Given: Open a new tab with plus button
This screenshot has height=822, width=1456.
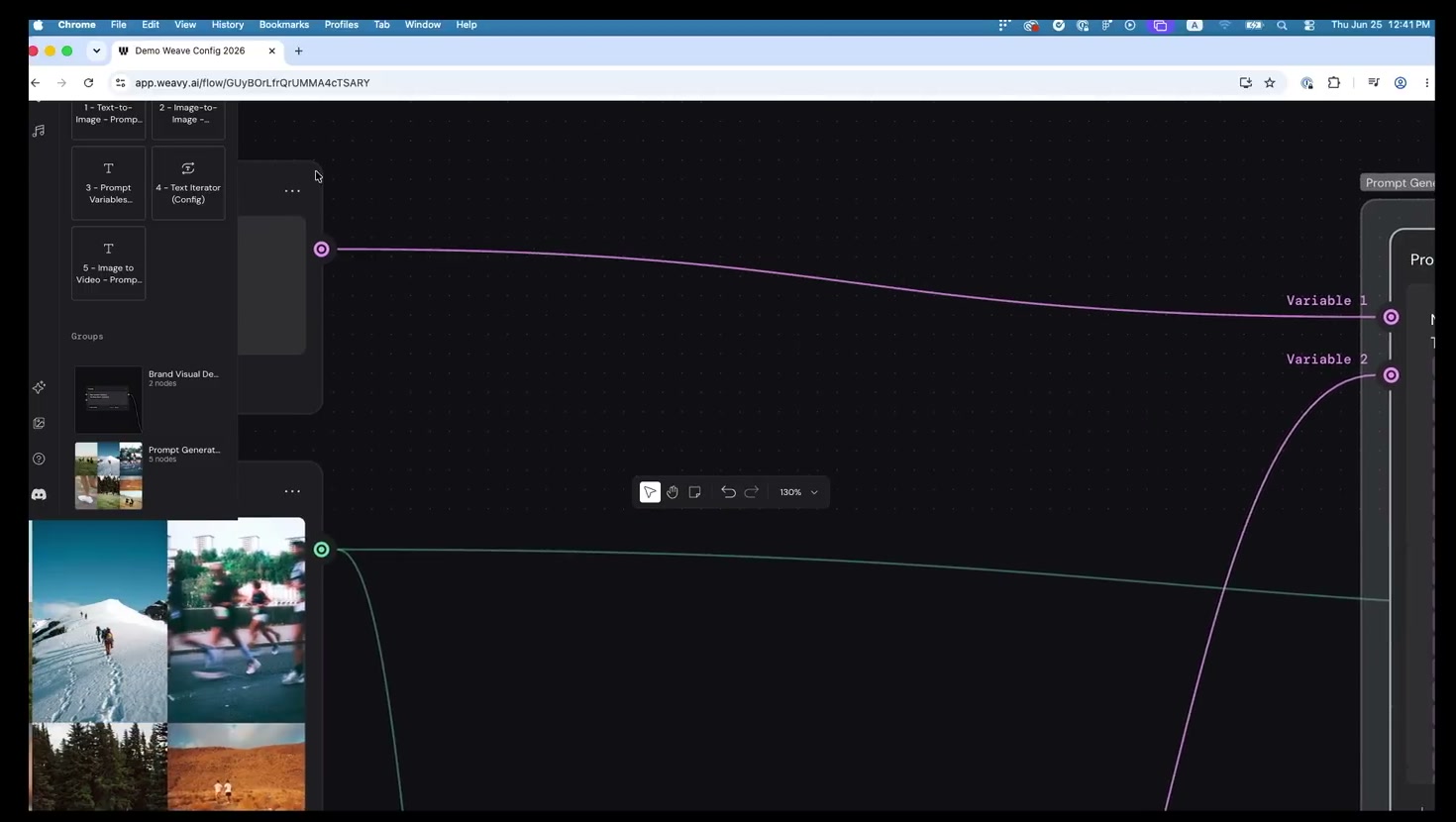Looking at the screenshot, I should pos(298,51).
